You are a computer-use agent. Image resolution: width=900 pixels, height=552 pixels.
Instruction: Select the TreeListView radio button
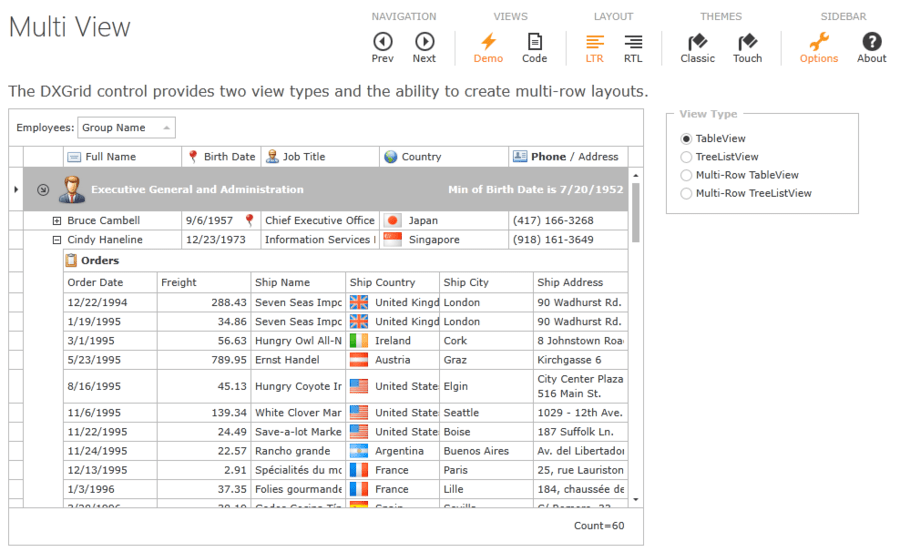[x=686, y=157]
